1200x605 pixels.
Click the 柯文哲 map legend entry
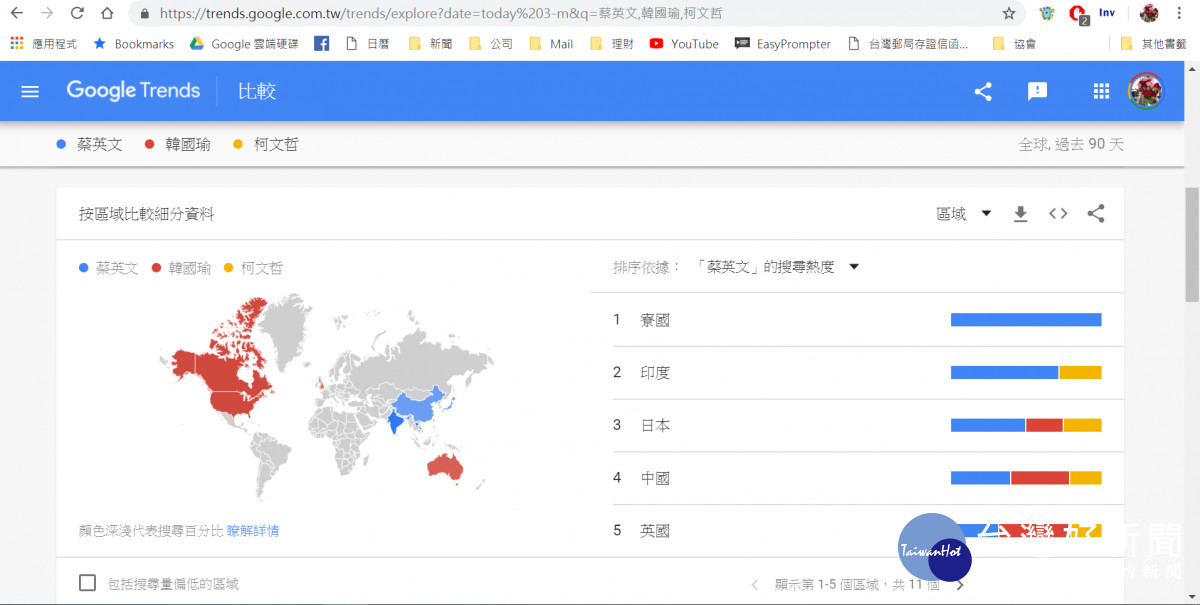tap(254, 268)
